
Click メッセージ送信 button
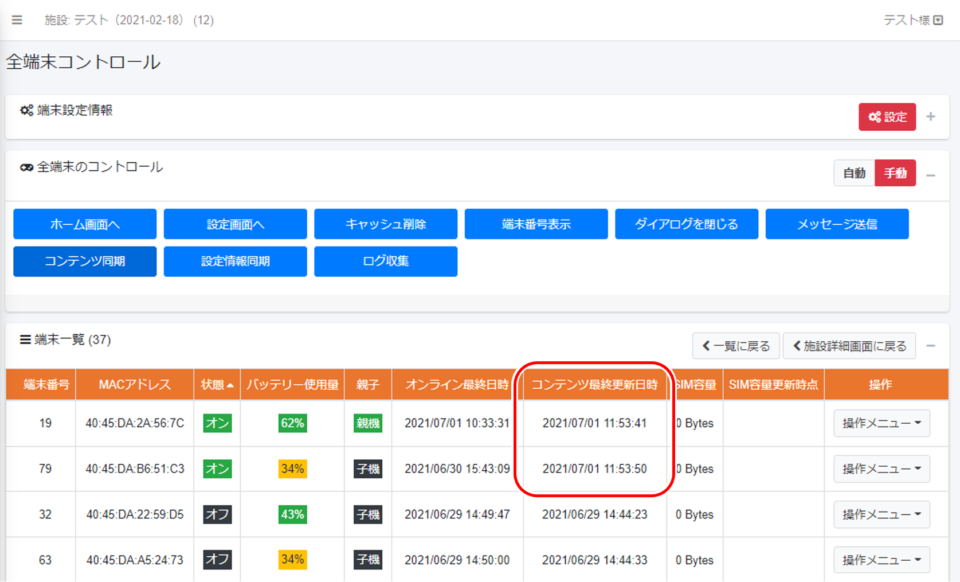tap(837, 224)
